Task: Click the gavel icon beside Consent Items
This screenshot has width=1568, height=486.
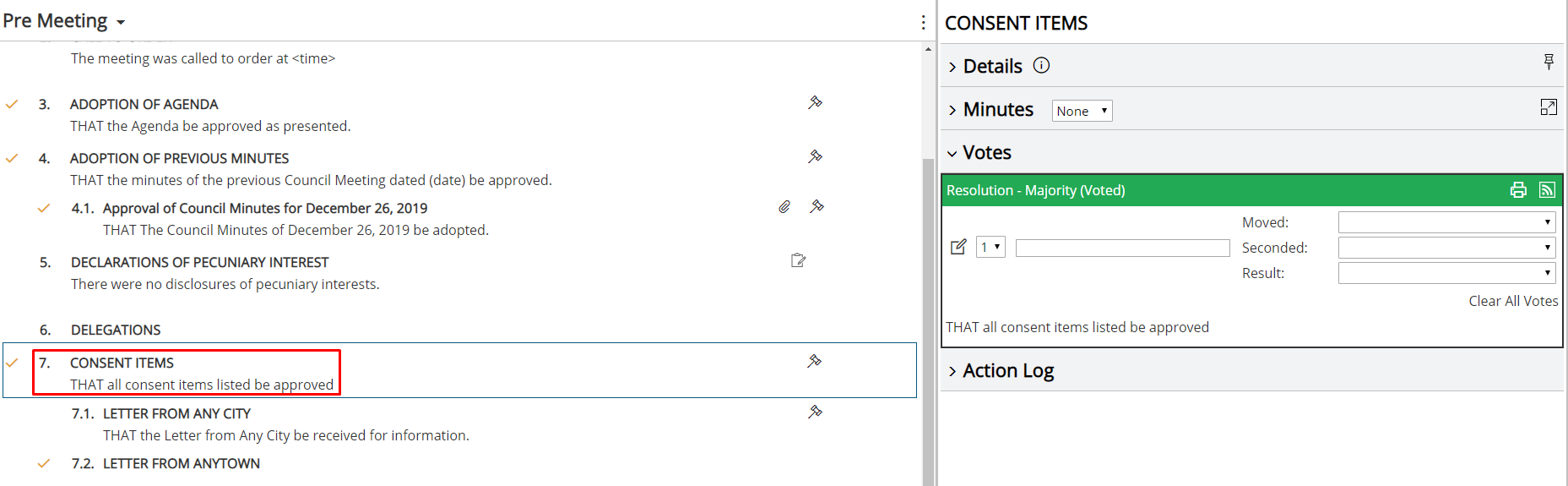Action: click(x=814, y=362)
